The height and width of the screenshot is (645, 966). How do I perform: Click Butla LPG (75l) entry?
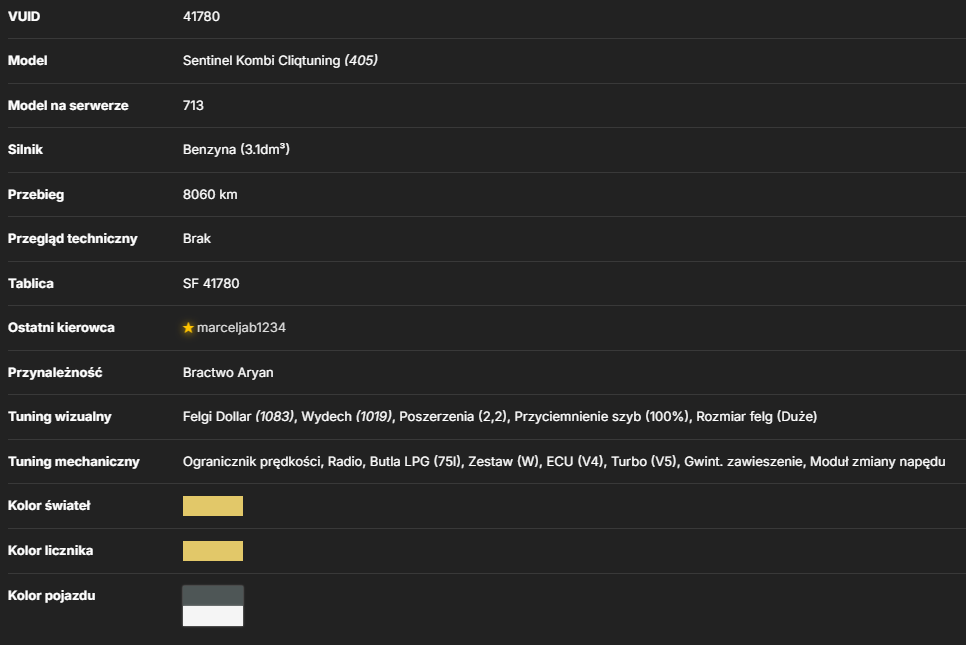pyautogui.click(x=415, y=461)
